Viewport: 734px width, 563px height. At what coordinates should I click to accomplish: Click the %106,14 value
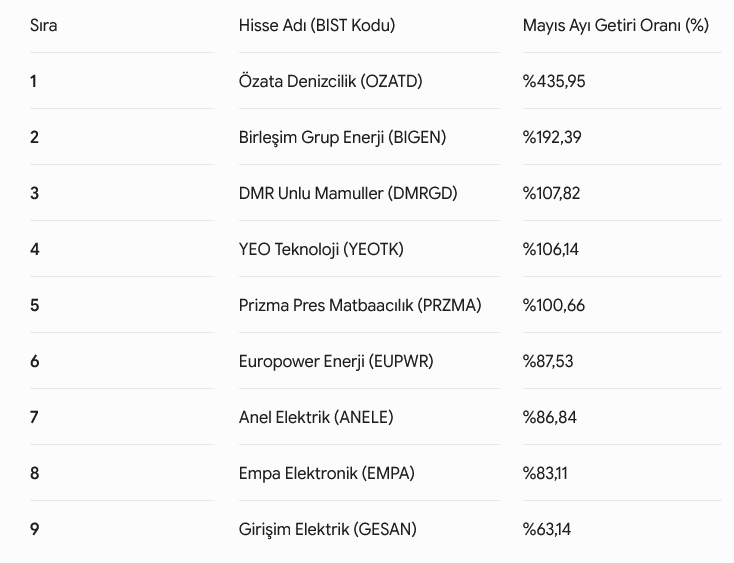(x=550, y=249)
